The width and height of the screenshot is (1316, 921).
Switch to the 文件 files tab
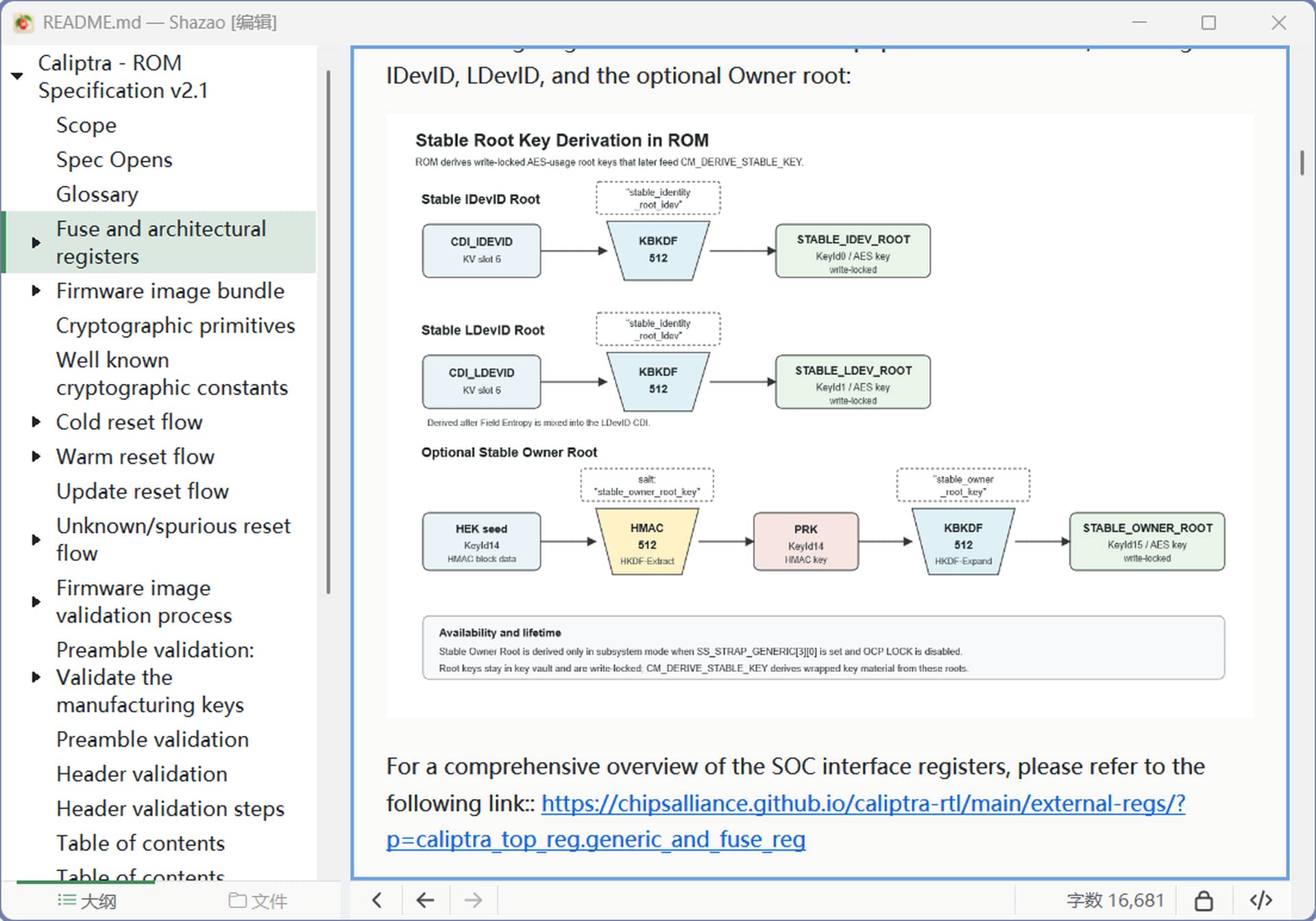click(258, 900)
